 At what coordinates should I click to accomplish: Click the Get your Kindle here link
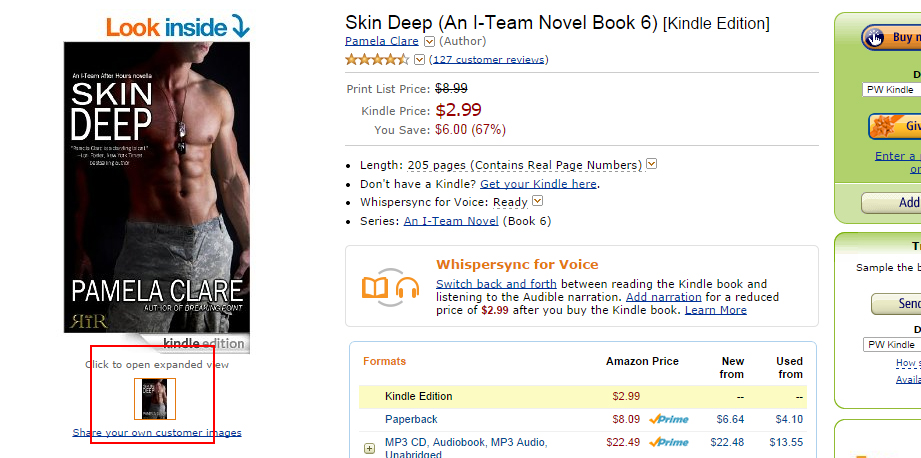click(x=538, y=184)
